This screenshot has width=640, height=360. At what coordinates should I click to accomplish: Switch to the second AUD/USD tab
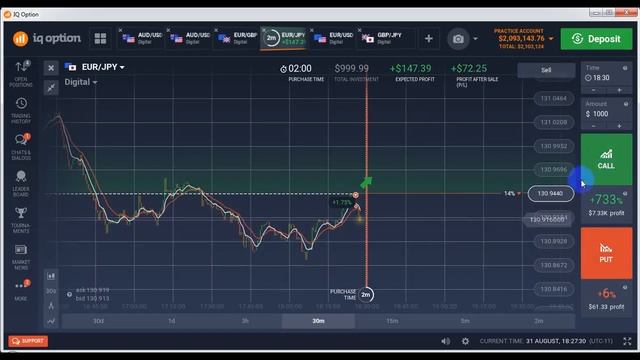190,38
